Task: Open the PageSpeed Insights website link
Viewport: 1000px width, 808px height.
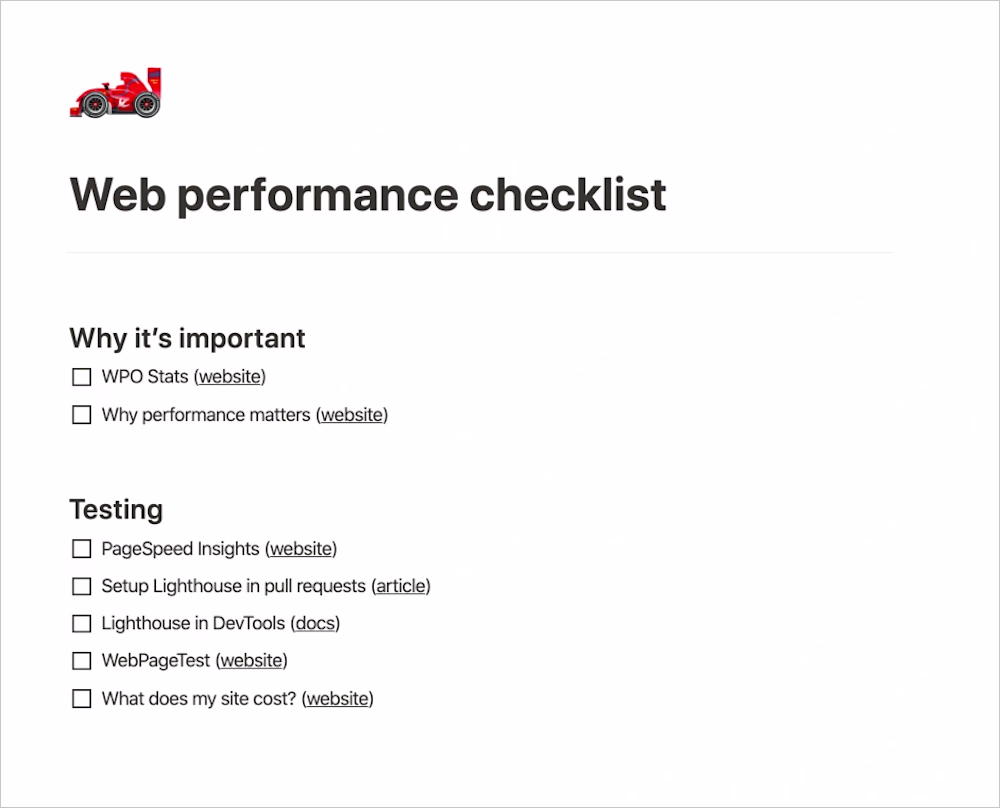Action: tap(301, 549)
